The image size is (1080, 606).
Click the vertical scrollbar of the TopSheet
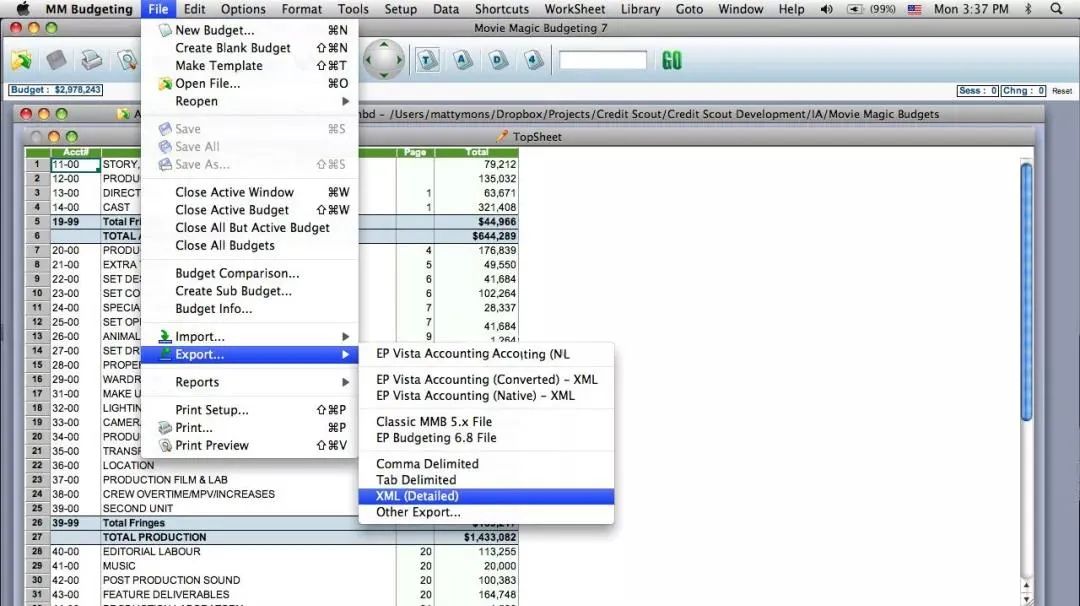point(1026,290)
